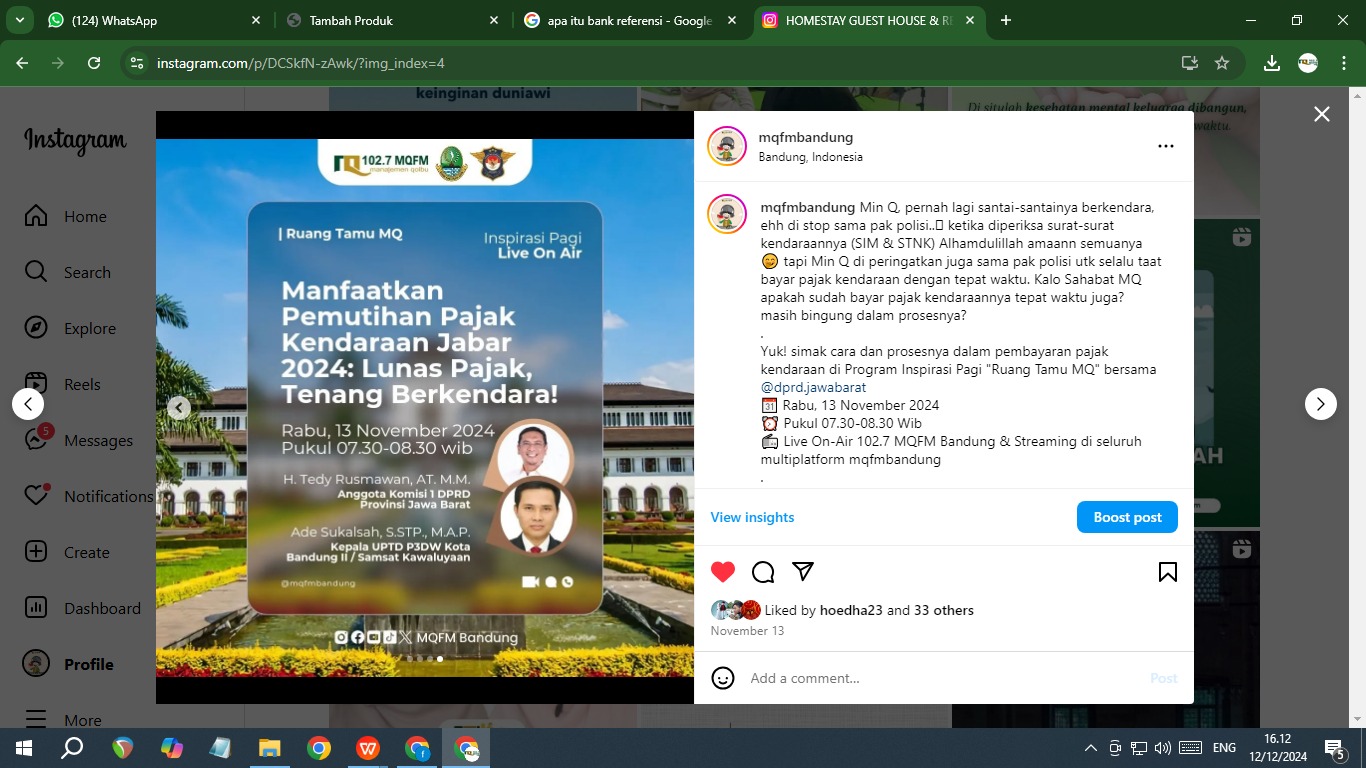Open Dashboard in sidebar
Viewport: 1366px width, 768px height.
[82, 608]
